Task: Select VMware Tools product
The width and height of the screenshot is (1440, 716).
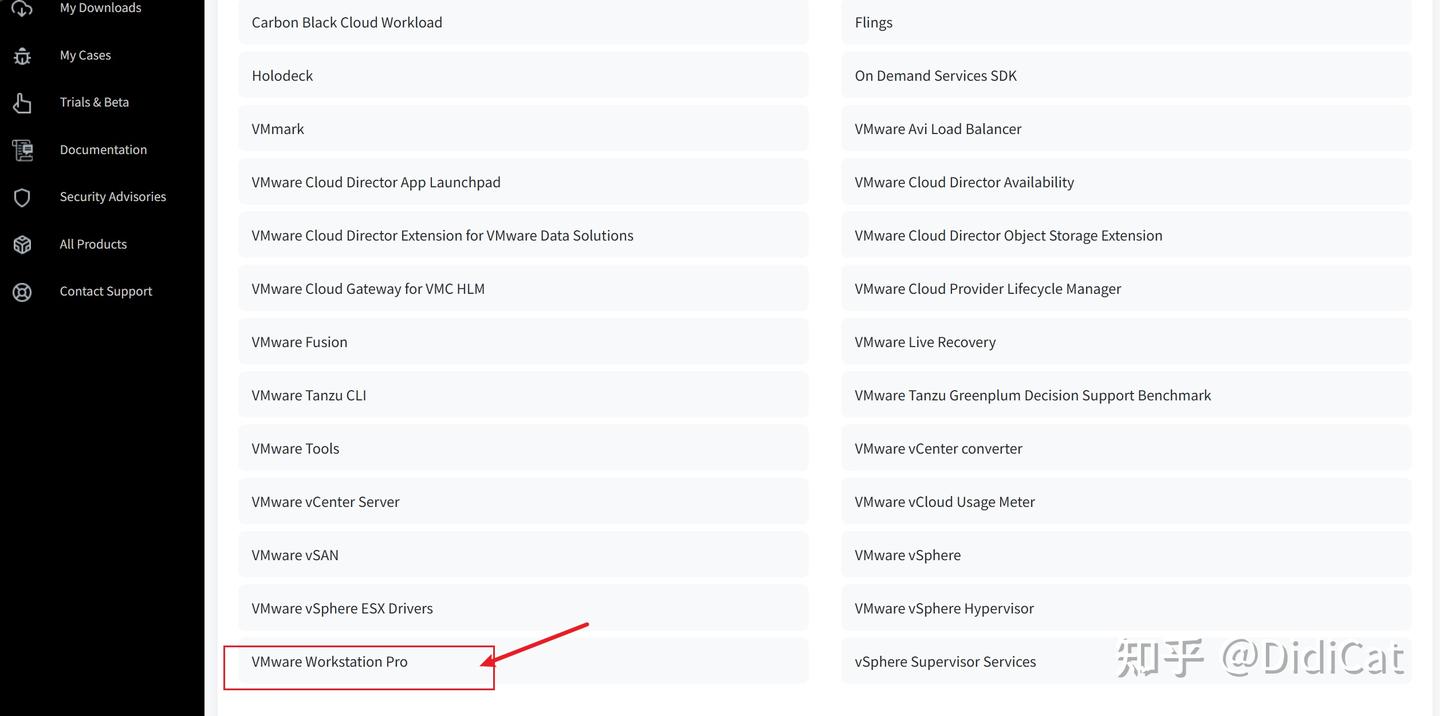Action: (x=523, y=448)
